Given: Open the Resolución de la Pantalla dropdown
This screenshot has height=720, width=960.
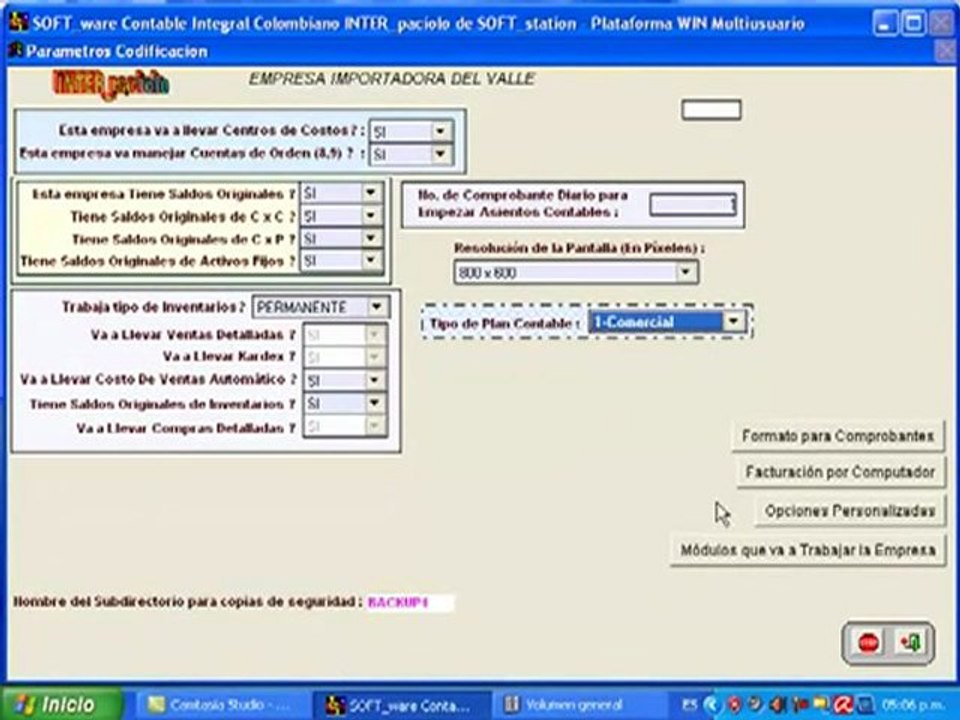Looking at the screenshot, I should [684, 272].
